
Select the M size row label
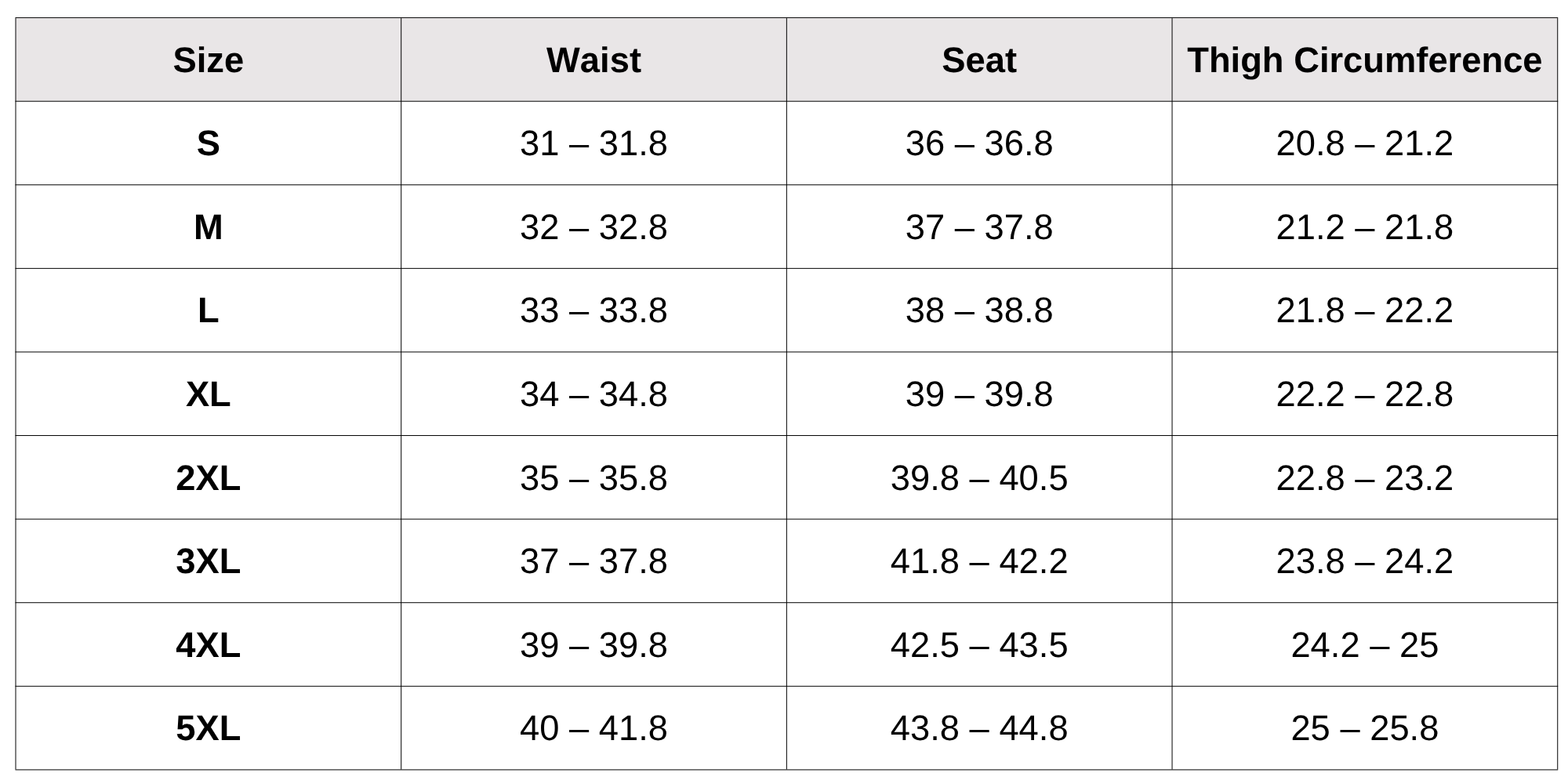click(208, 227)
